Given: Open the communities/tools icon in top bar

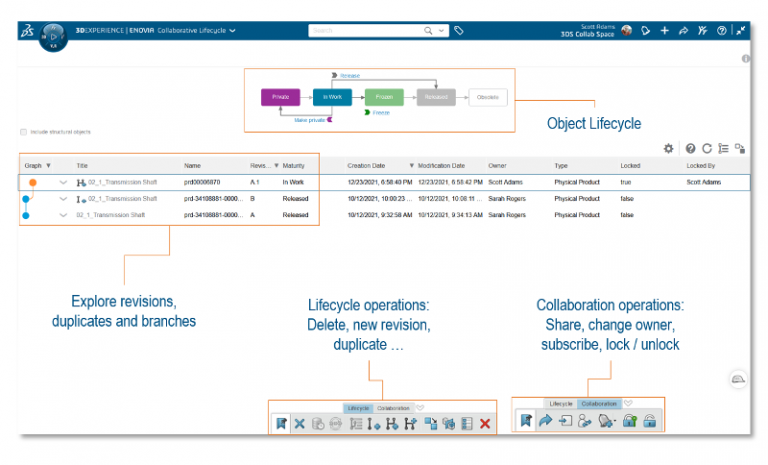Looking at the screenshot, I should [703, 31].
